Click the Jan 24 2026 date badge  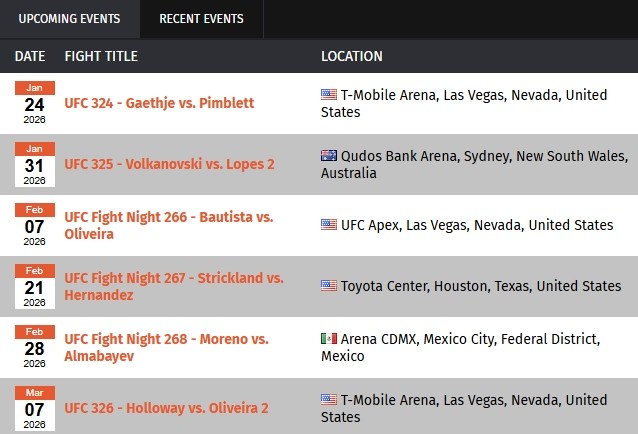pos(34,103)
